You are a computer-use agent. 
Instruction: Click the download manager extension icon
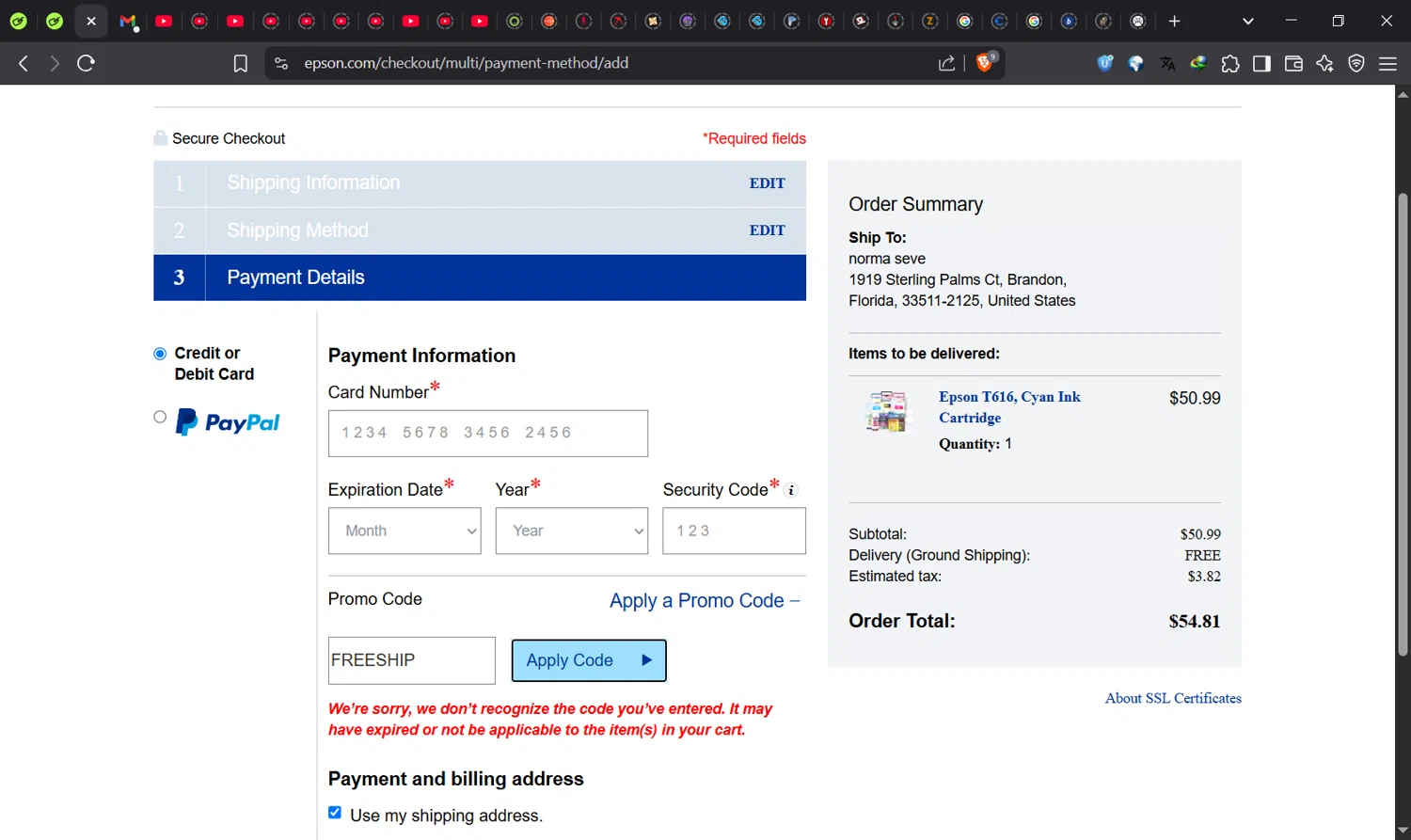click(x=1198, y=63)
